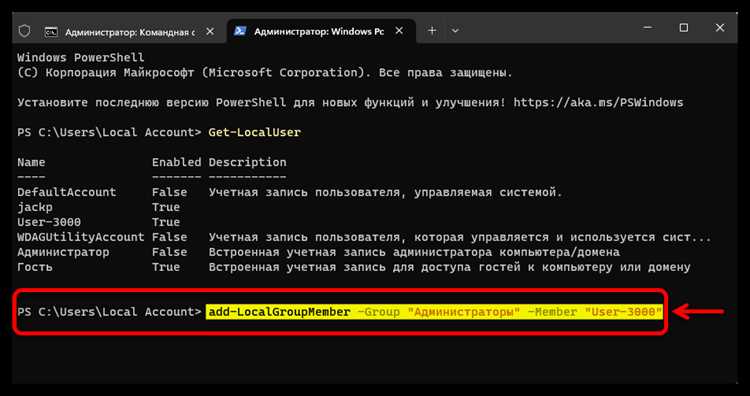Click the WDAGUtilityAccount row name
The height and width of the screenshot is (396, 750).
tap(80, 237)
